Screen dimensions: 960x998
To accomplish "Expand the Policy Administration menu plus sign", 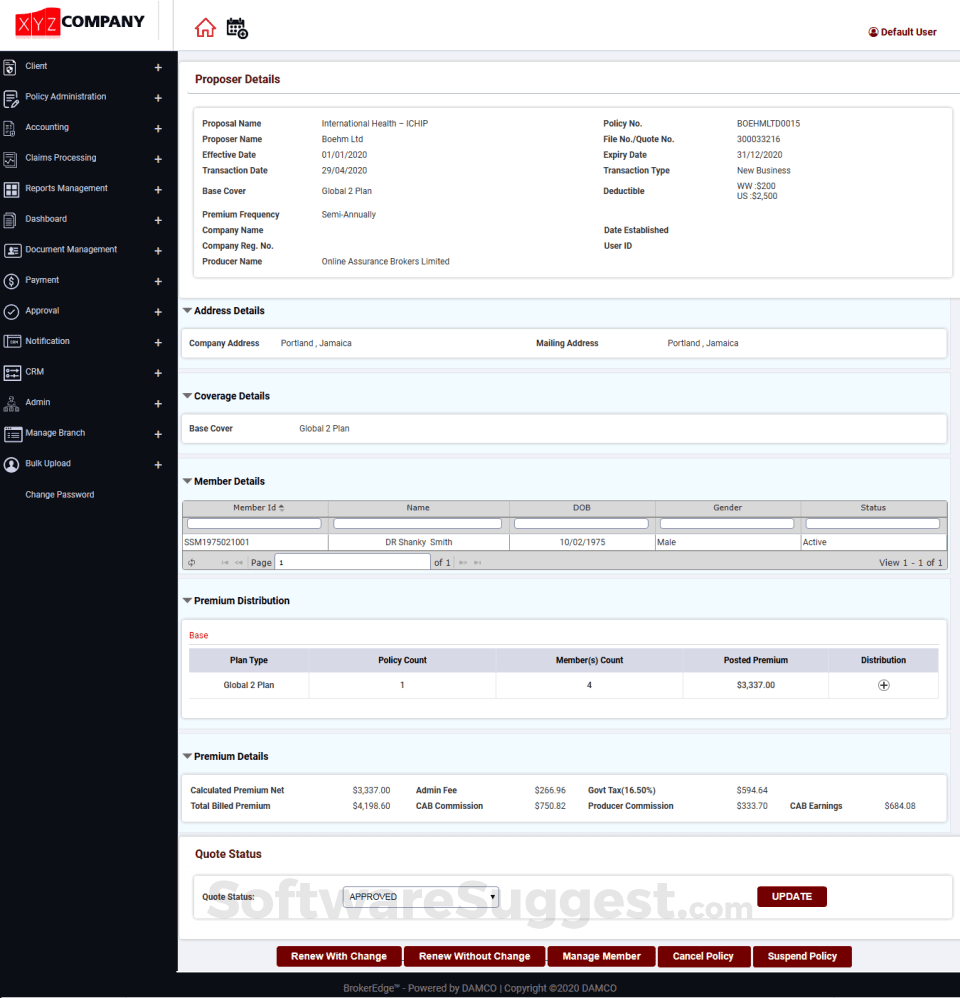I will tap(158, 98).
